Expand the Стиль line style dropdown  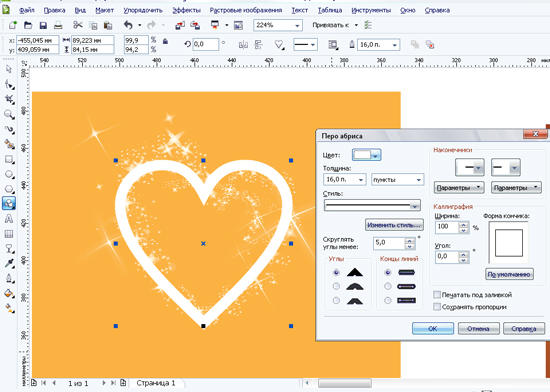(x=415, y=206)
